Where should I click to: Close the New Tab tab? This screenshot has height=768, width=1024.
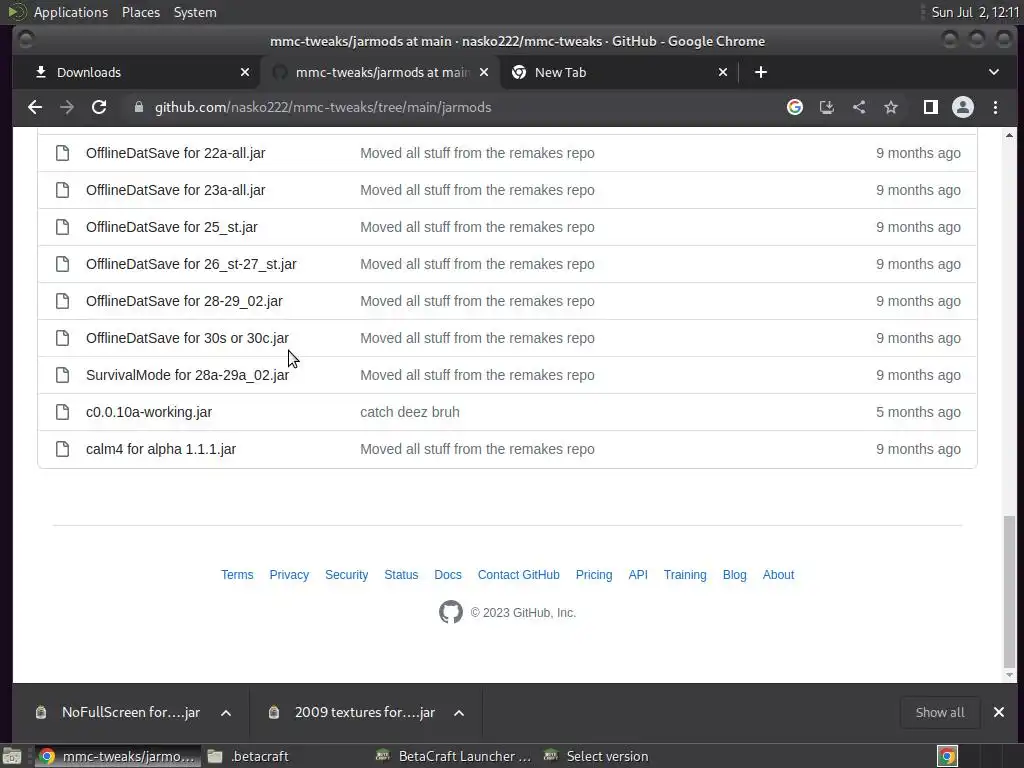pos(723,72)
